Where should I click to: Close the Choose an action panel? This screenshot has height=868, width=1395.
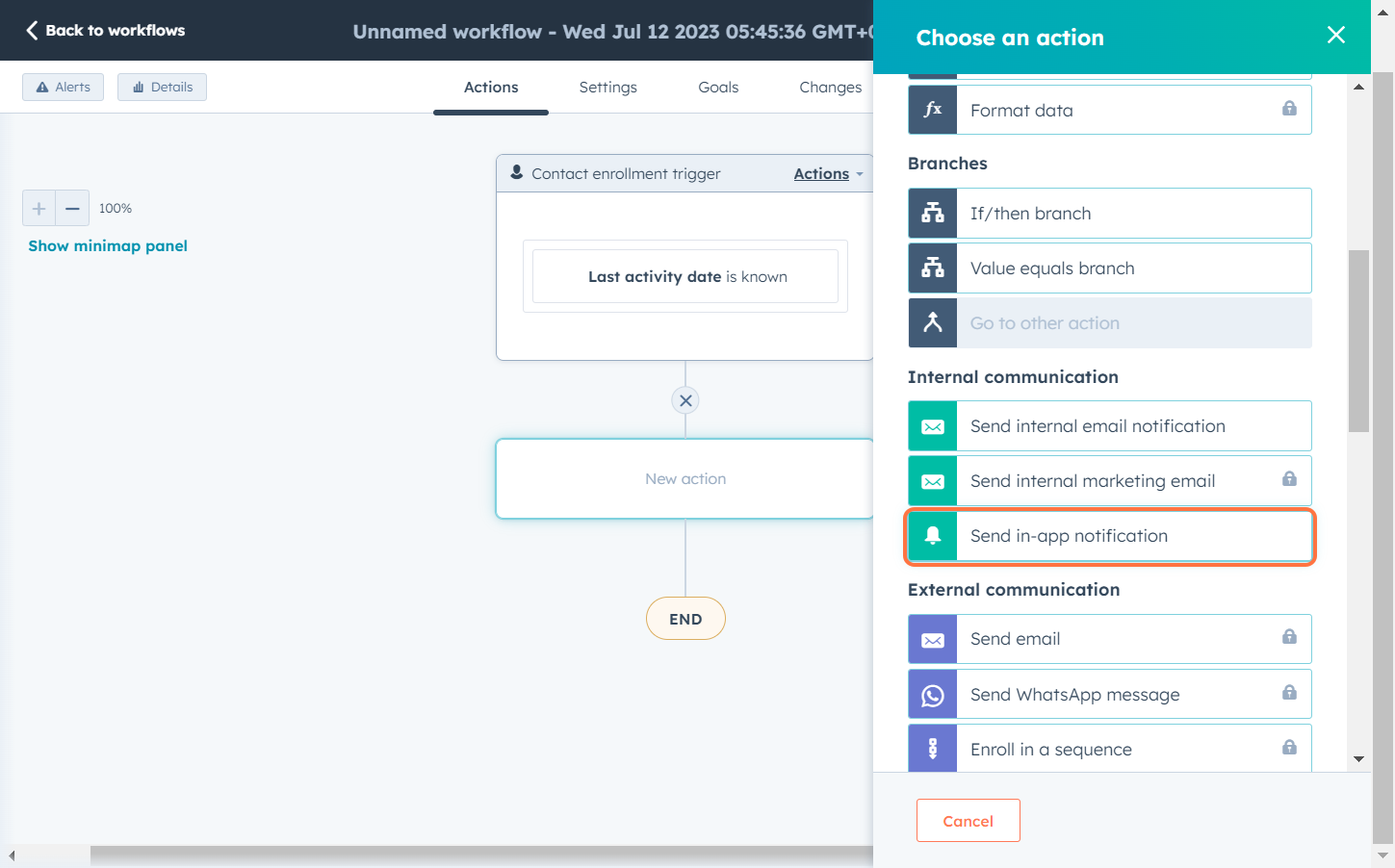[1335, 36]
